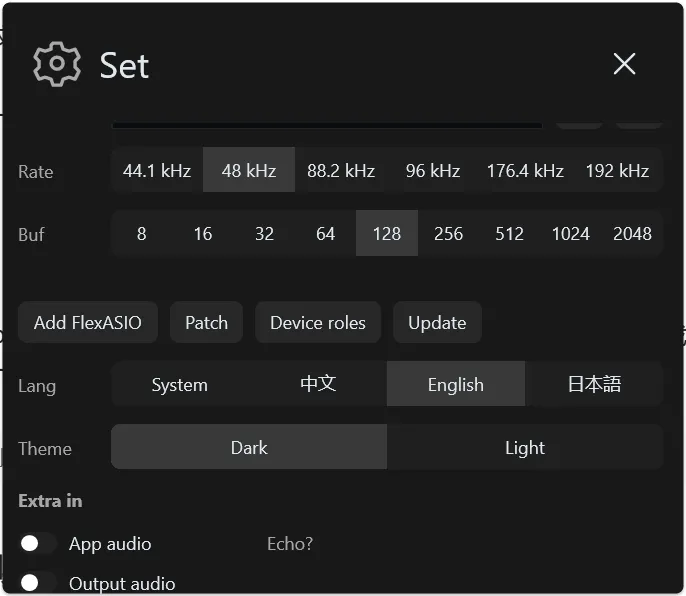Set buffer size to 64
The width and height of the screenshot is (686, 596).
pos(326,233)
